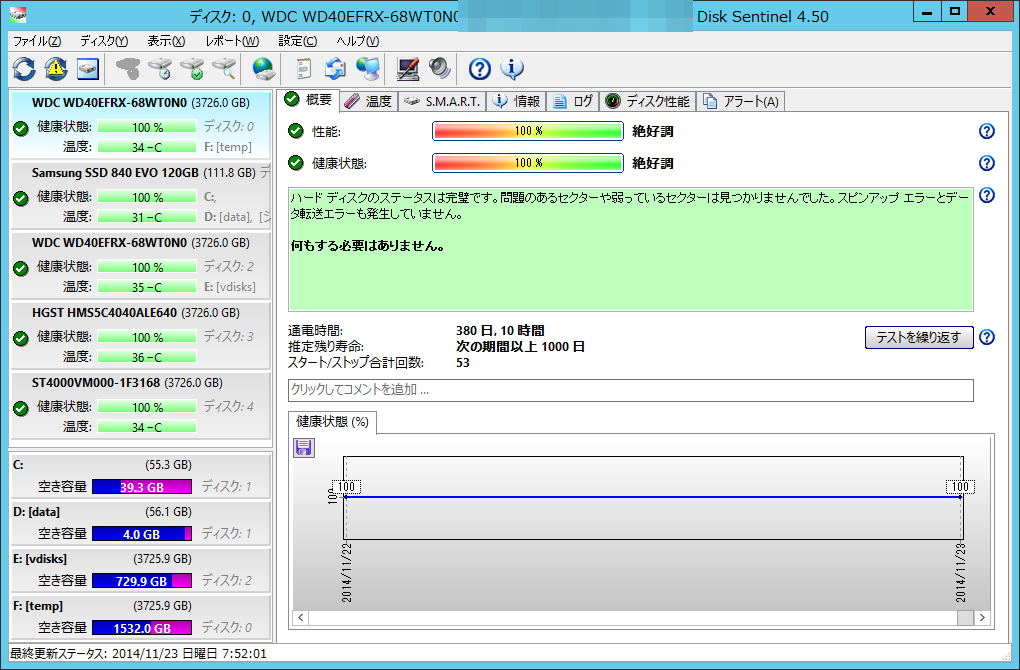Toggle the disk panel view toolbar icon
The image size is (1020, 670).
(x=88, y=68)
